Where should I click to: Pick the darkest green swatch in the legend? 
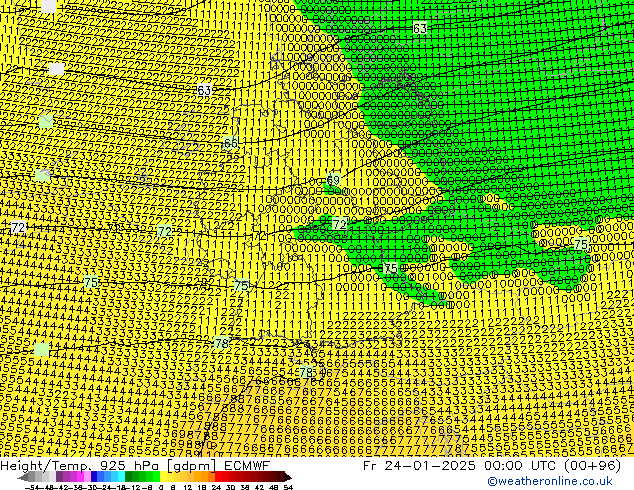pos(129,477)
